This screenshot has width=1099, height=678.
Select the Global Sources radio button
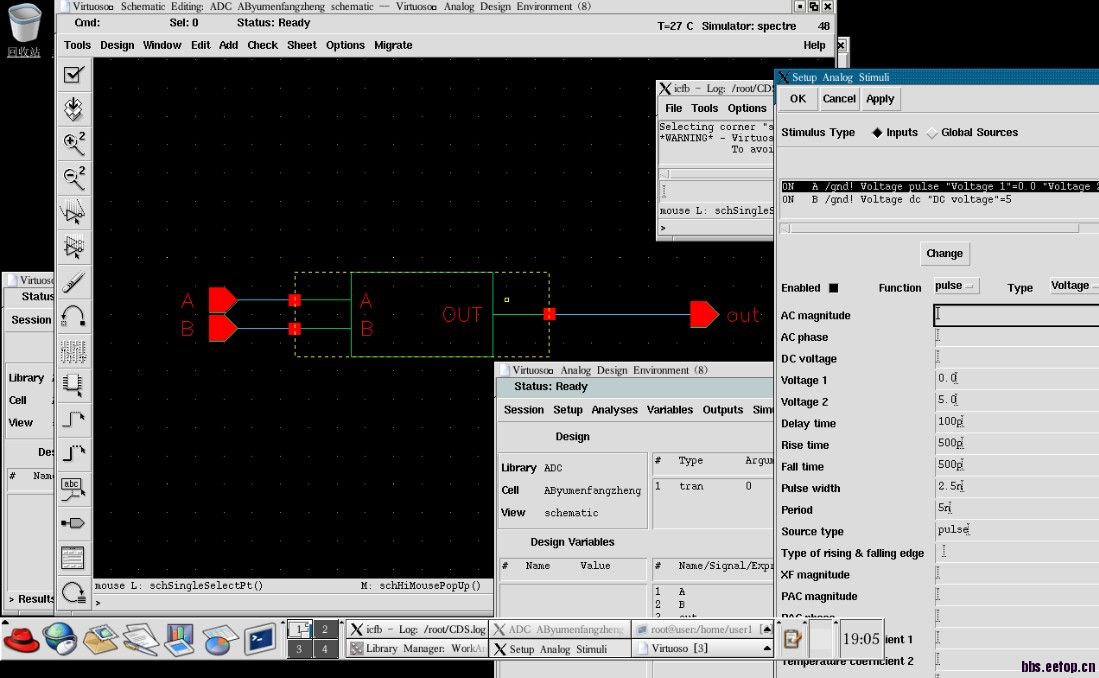coord(932,133)
